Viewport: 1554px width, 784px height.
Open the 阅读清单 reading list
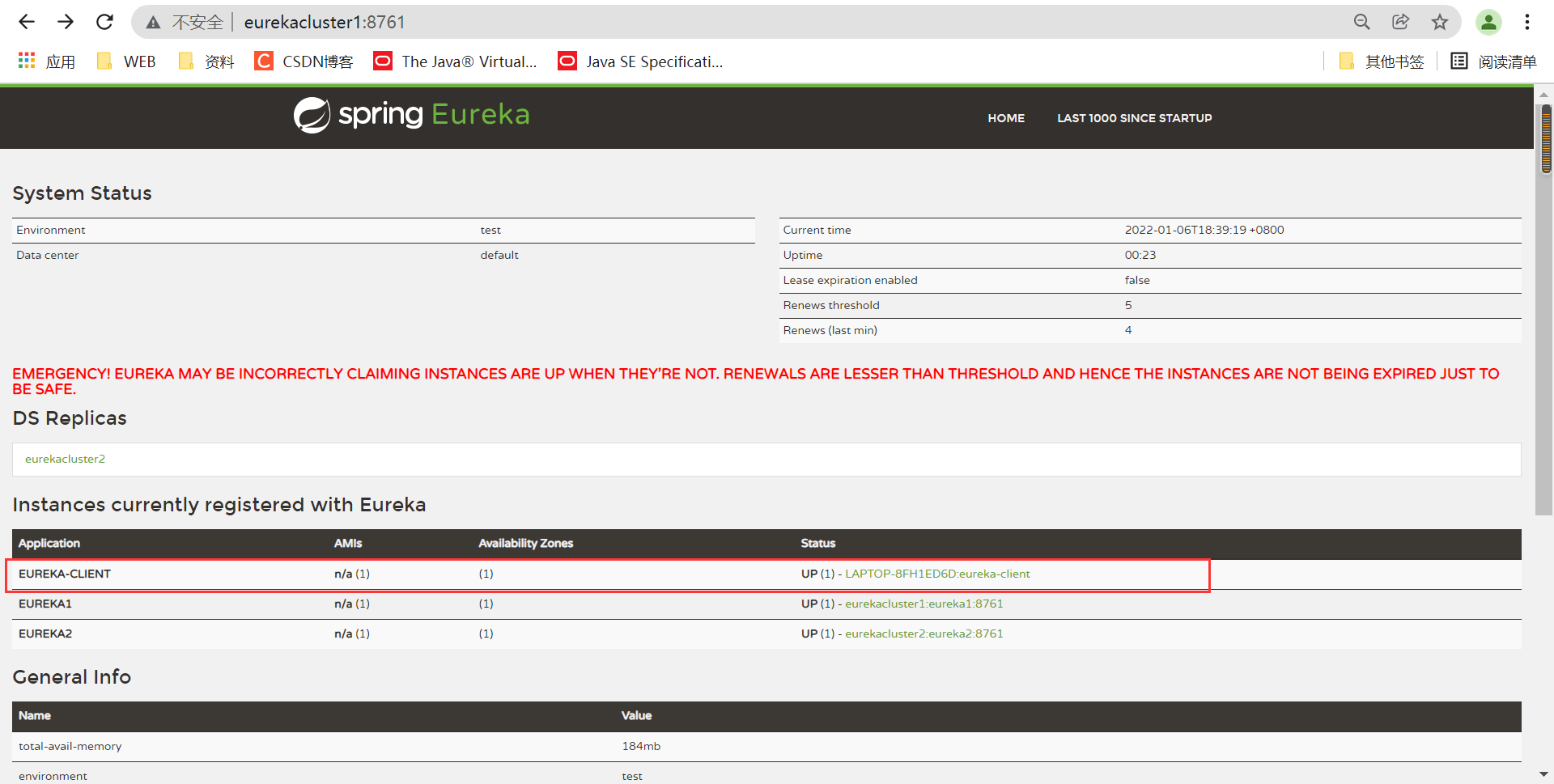coord(1493,61)
